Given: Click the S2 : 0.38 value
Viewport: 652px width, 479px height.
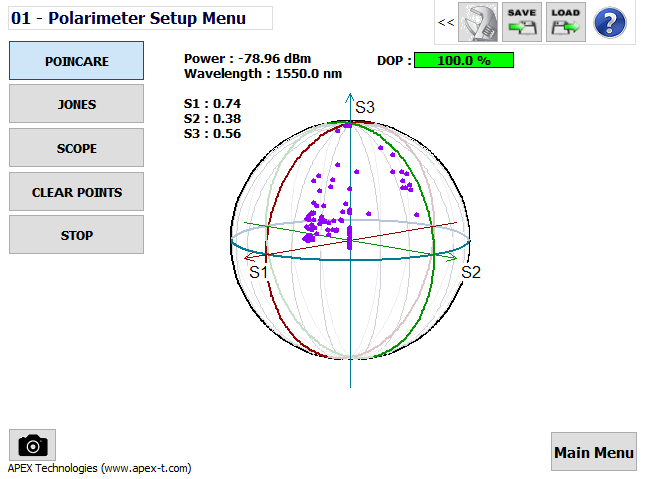Looking at the screenshot, I should (212, 119).
